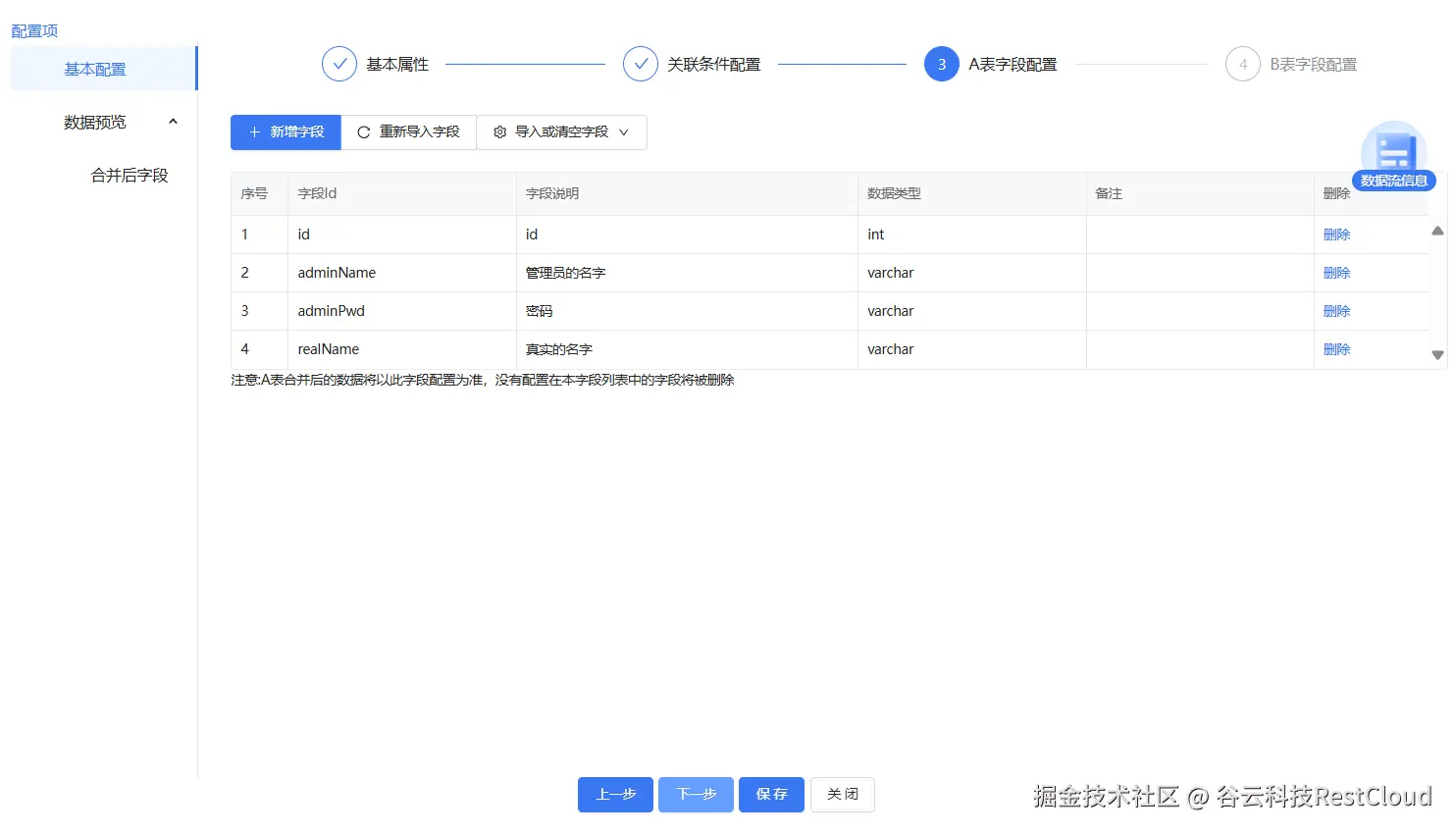1456x833 pixels.
Task: Click the step 3 circle for A表字段配置
Action: 942,64
